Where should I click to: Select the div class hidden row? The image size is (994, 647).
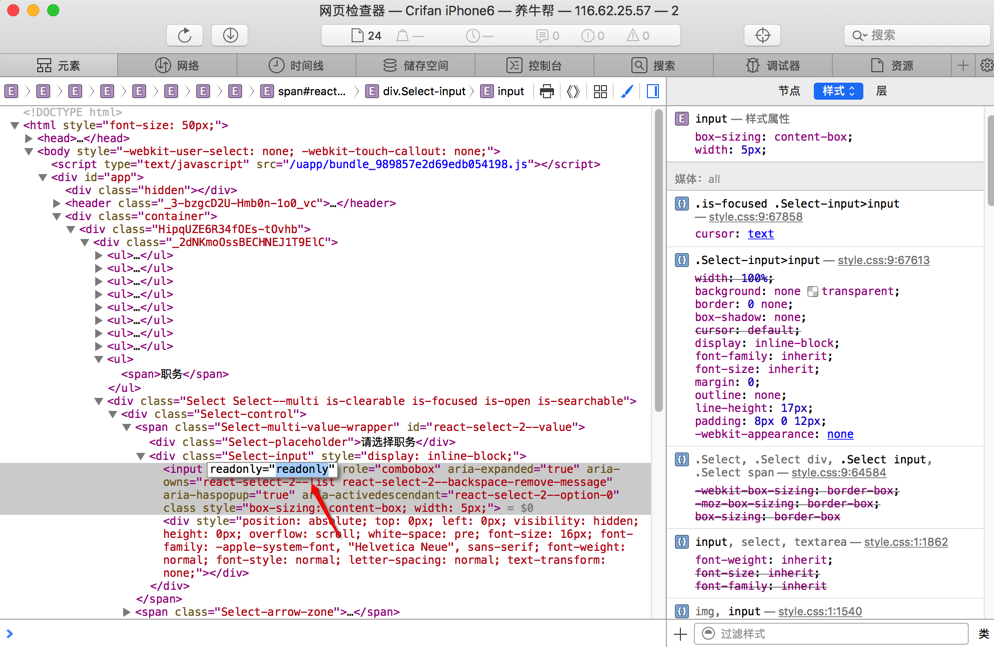[x=151, y=190]
